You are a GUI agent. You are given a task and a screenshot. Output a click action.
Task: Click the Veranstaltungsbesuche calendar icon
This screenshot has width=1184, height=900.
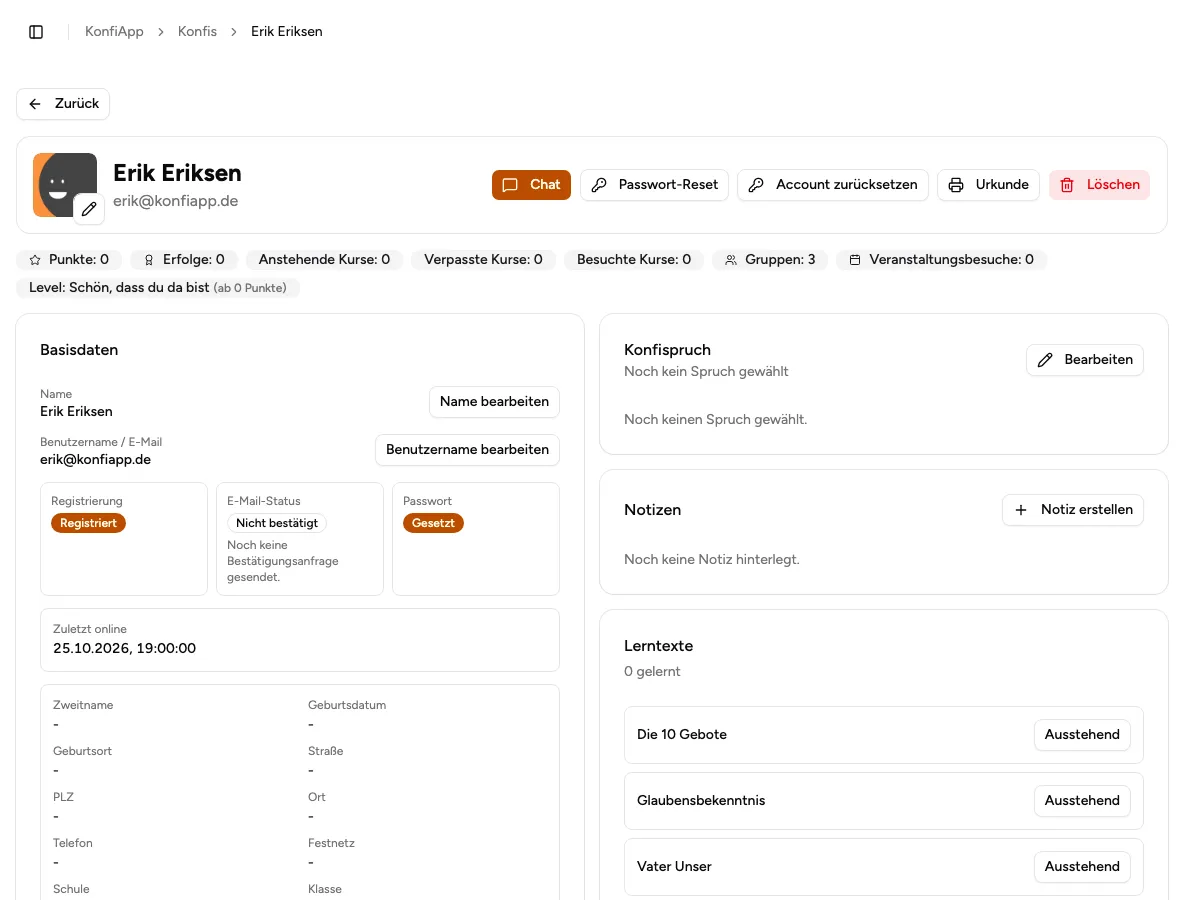(x=855, y=260)
